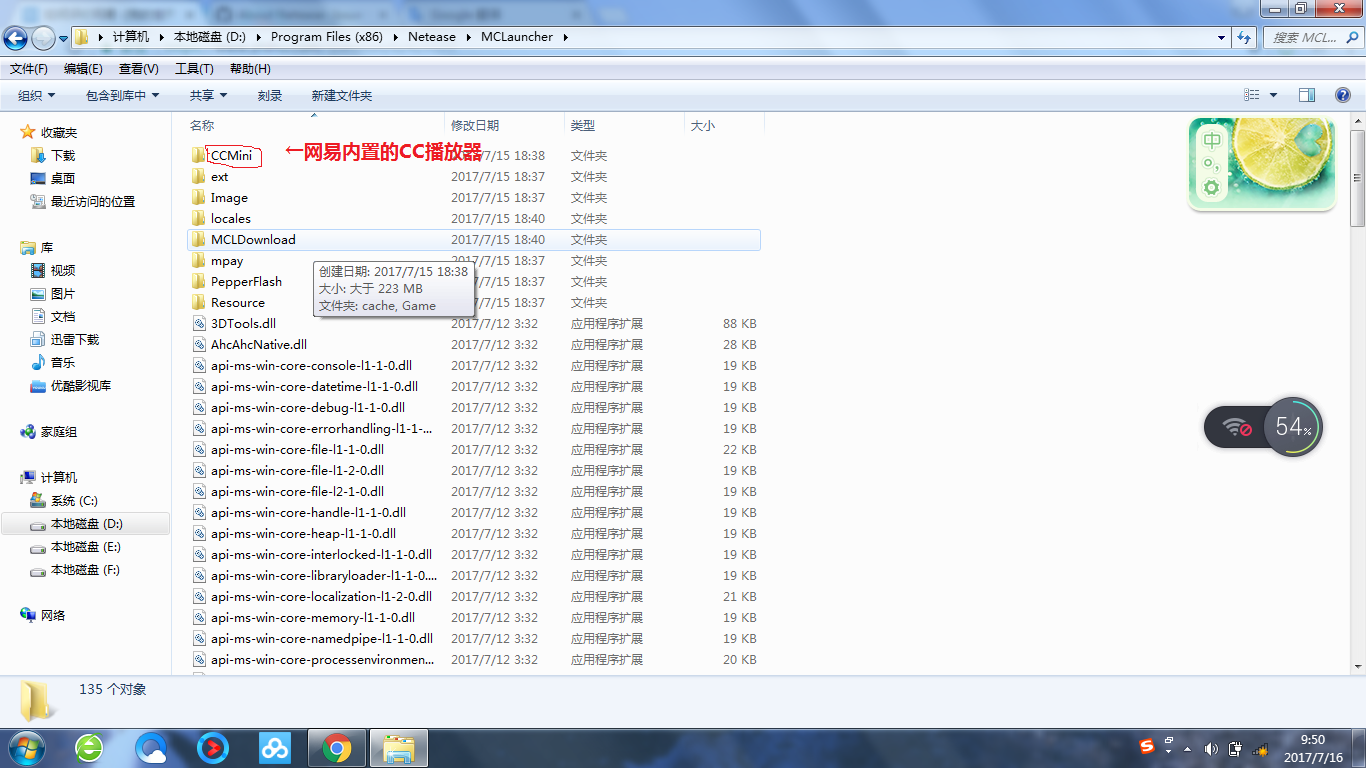1366x768 pixels.
Task: Open the 视频 library
Action: pos(63,270)
